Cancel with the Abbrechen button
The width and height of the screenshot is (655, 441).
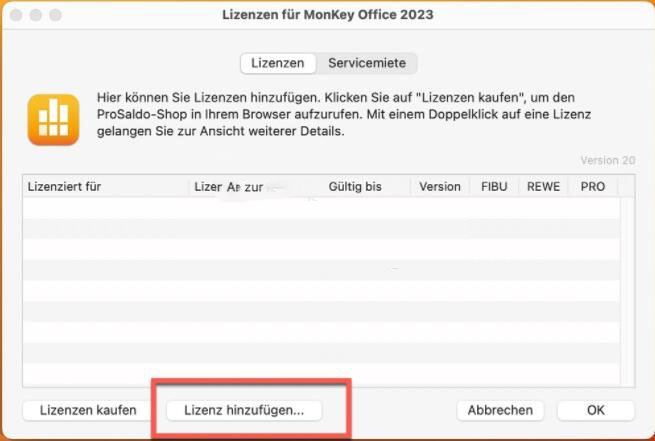coord(500,410)
